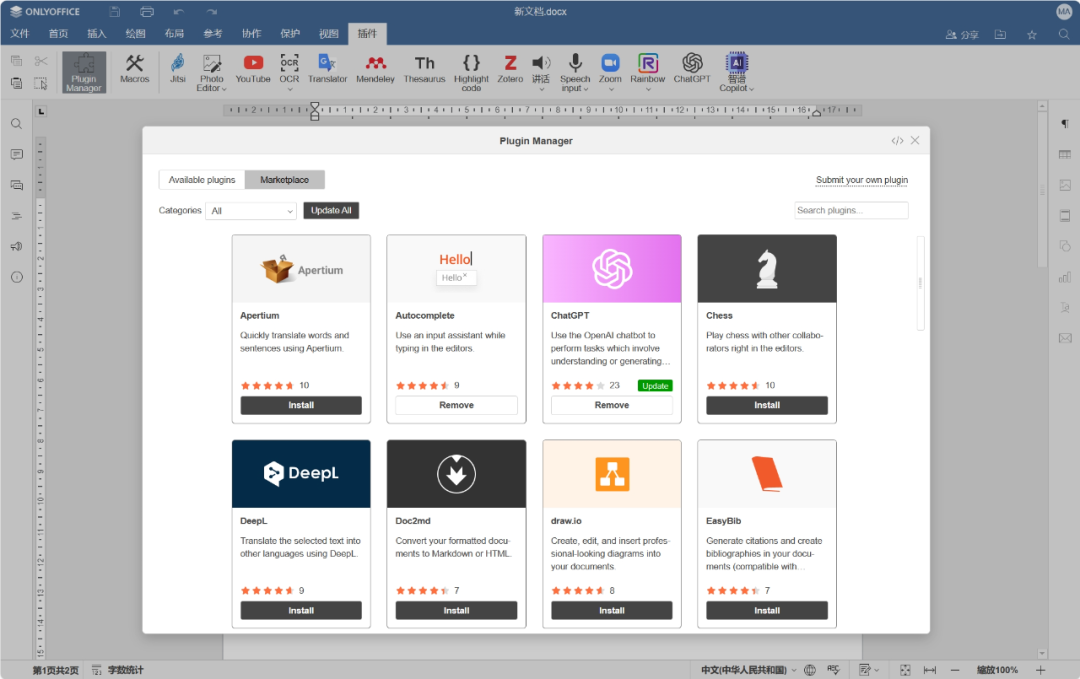Undo the last action
The image size is (1080, 679).
point(178,12)
